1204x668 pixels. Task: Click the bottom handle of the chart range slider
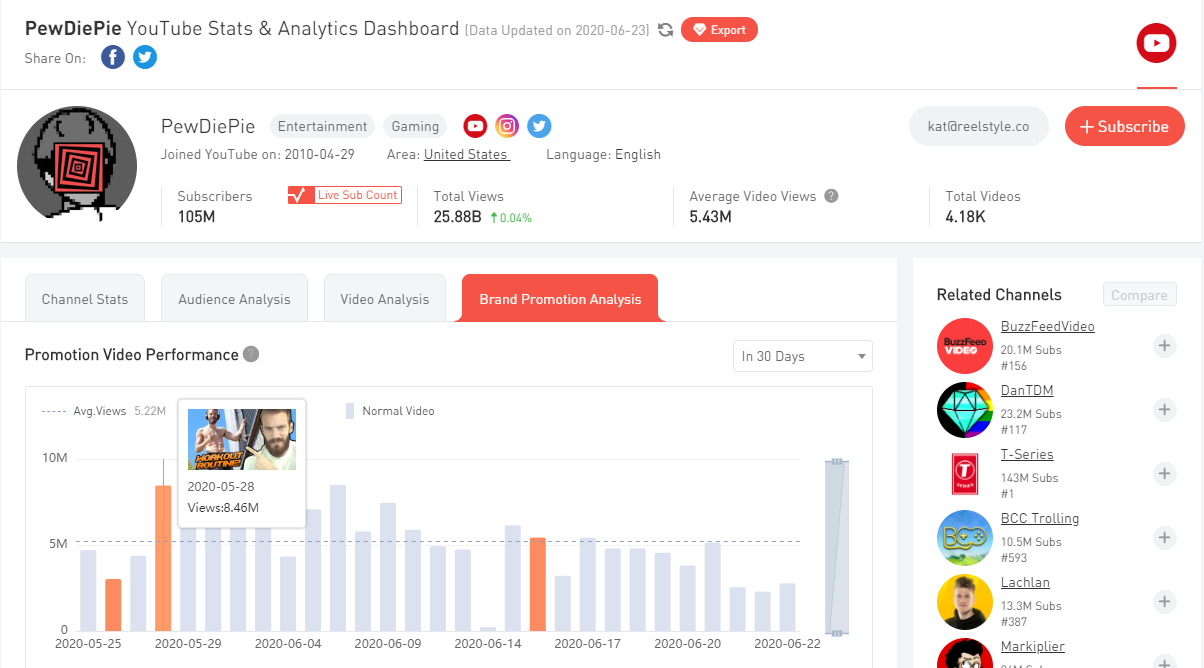[837, 632]
